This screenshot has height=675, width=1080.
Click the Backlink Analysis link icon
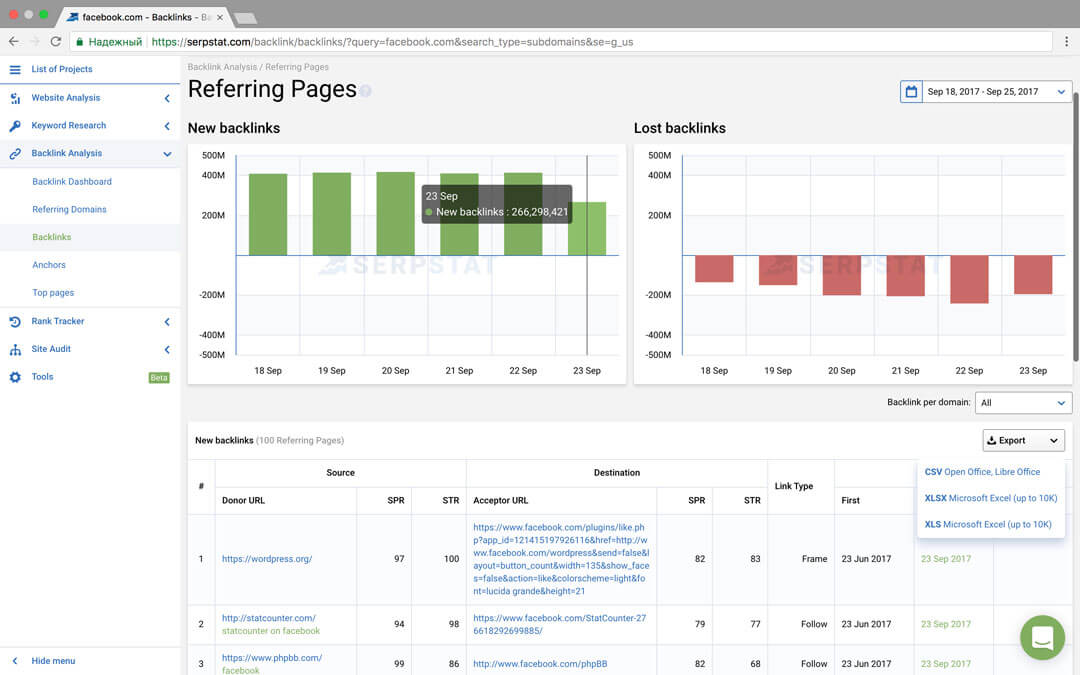pos(16,153)
